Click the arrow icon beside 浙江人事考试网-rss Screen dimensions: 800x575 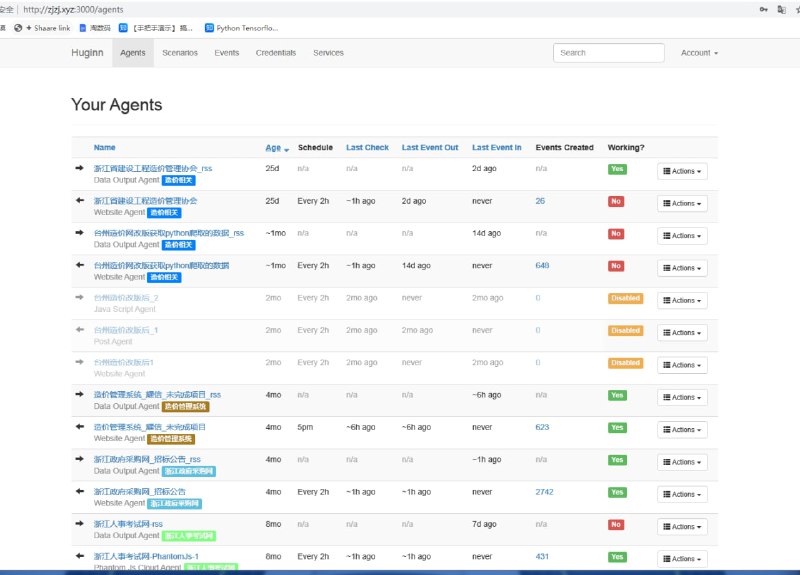pyautogui.click(x=80, y=523)
